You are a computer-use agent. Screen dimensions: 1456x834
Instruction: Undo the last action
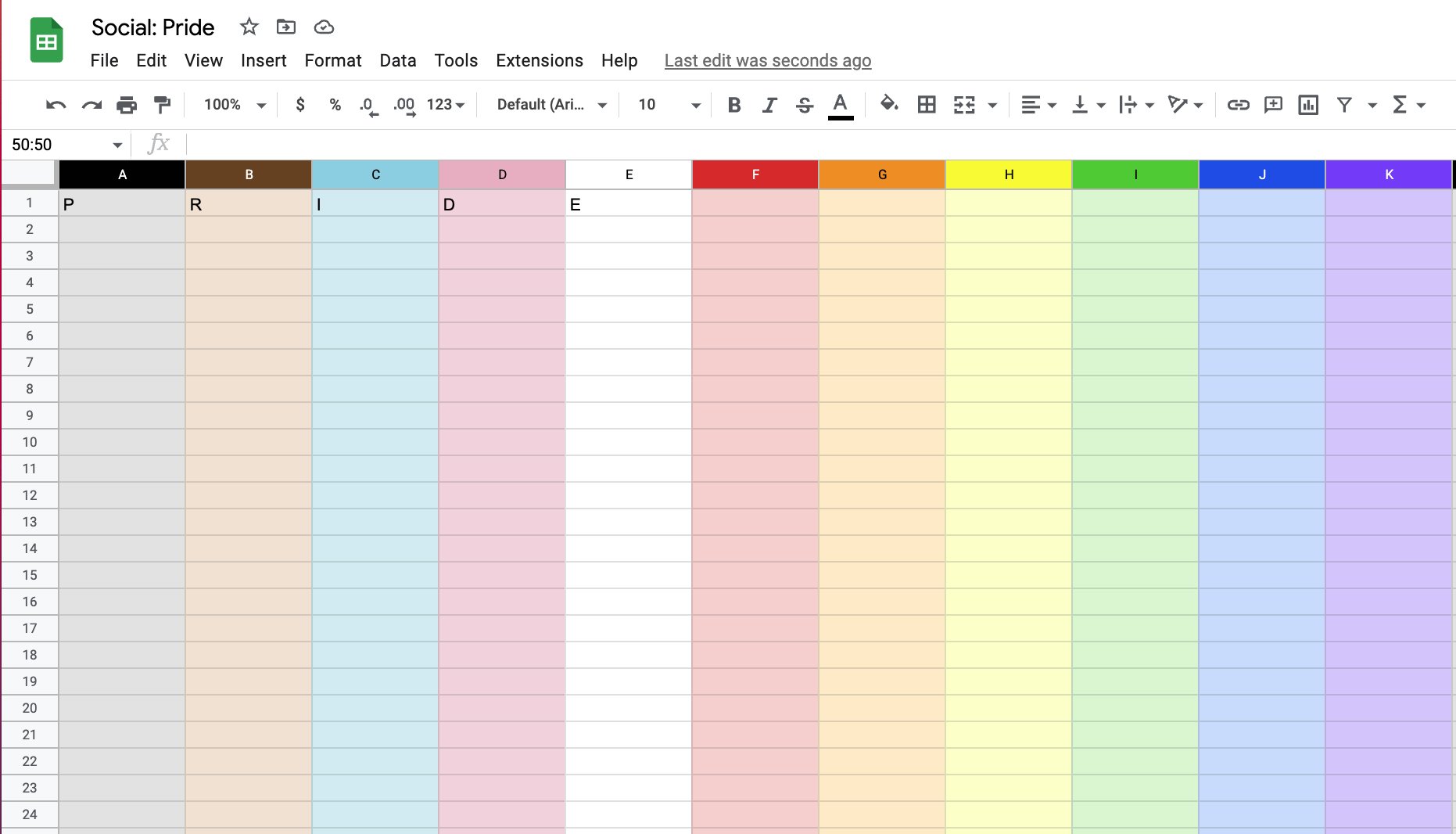[54, 104]
